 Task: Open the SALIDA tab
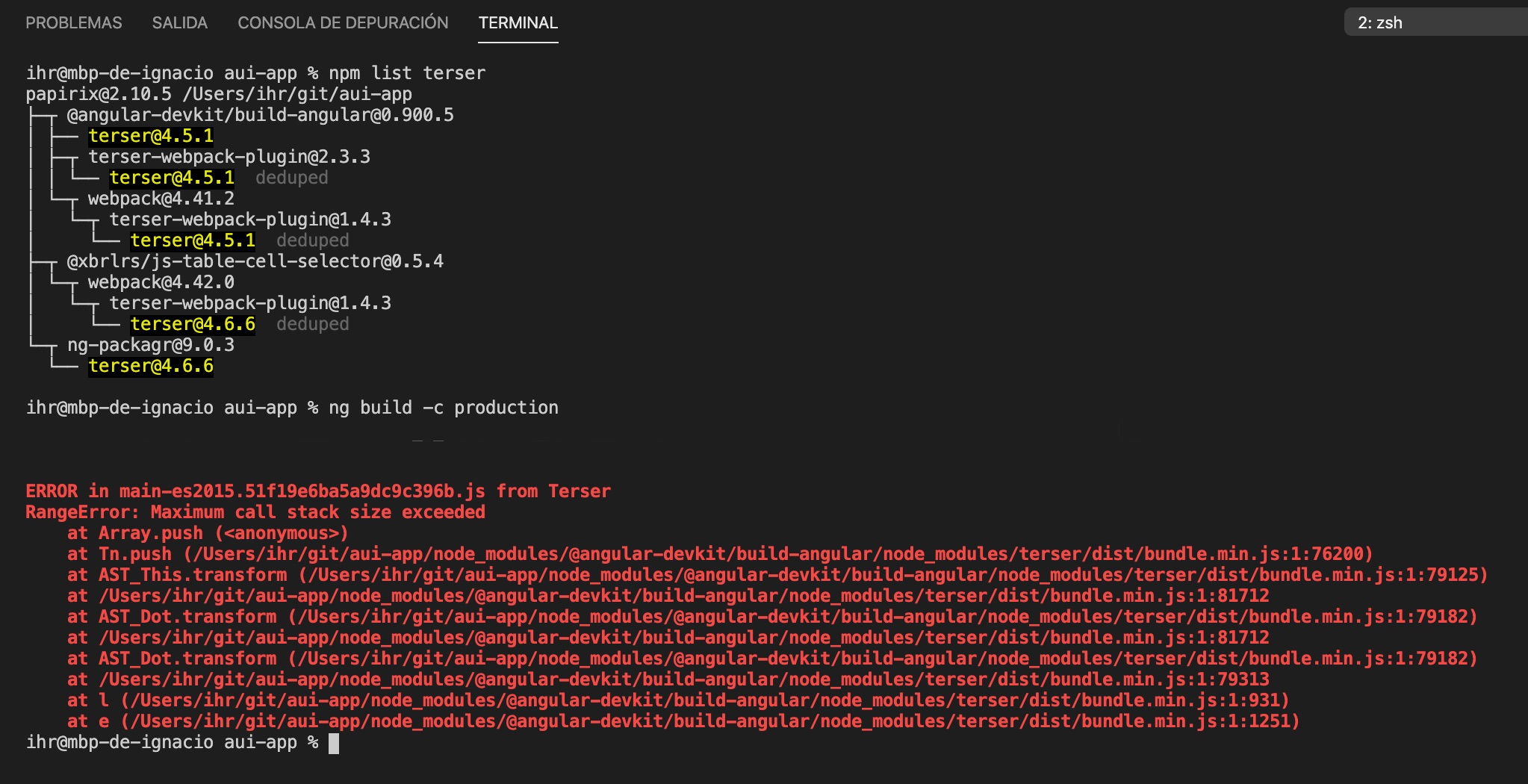tap(179, 22)
